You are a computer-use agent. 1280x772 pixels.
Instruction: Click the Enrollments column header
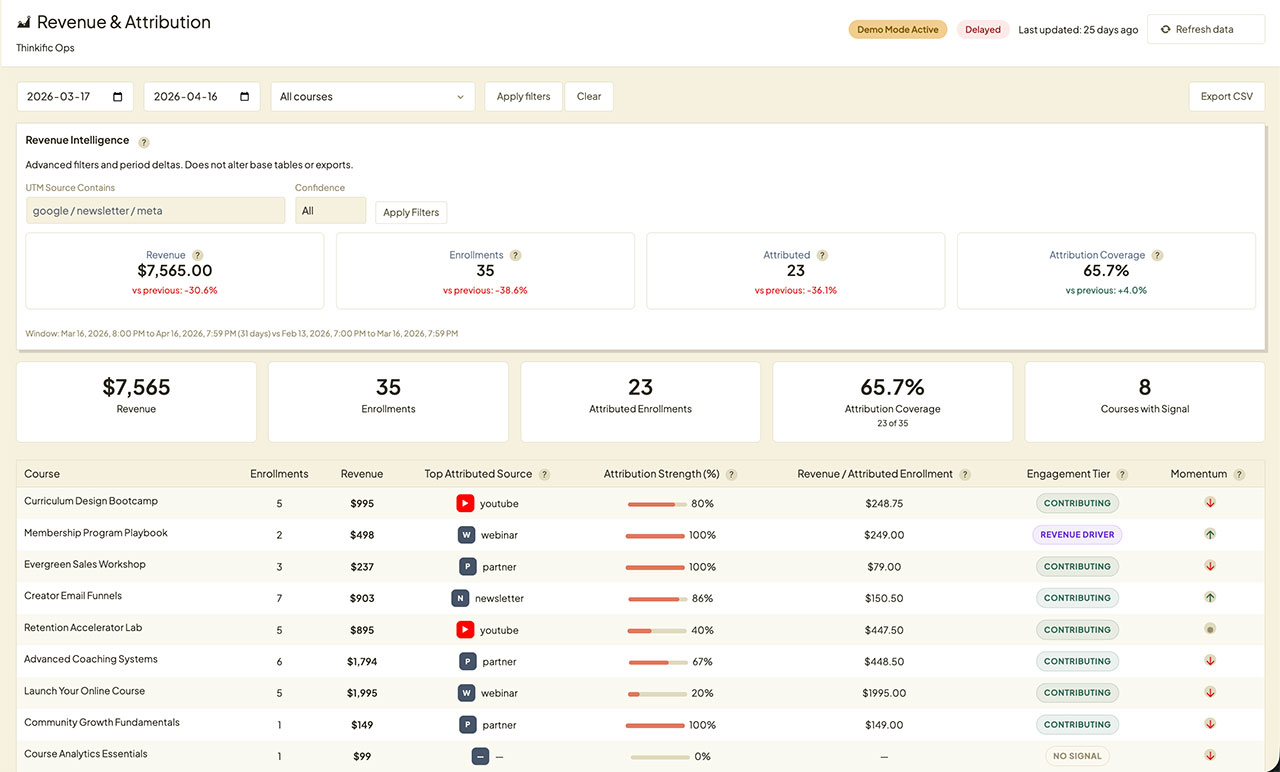tap(279, 474)
